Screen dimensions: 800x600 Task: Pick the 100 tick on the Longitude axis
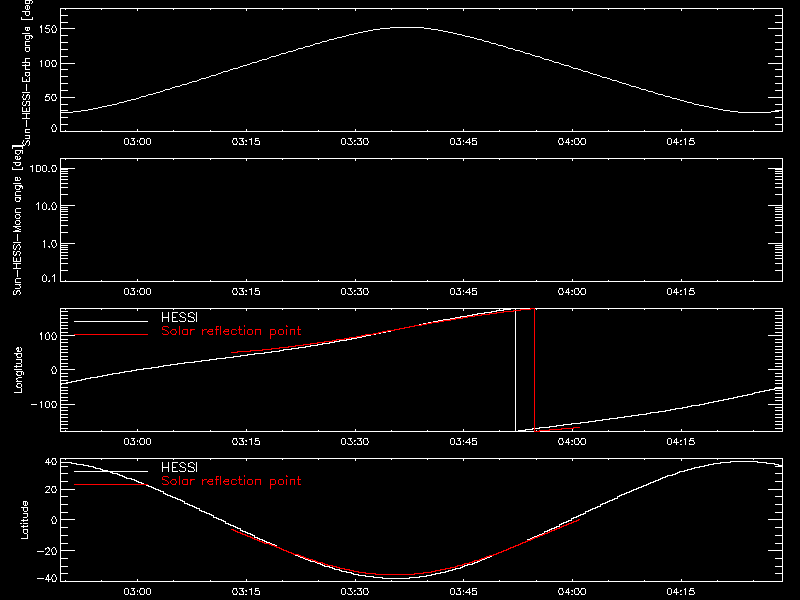click(x=50, y=336)
